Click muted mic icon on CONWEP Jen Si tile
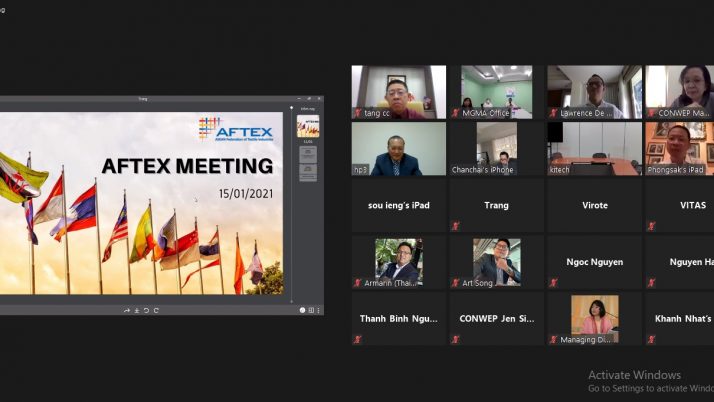This screenshot has height=402, width=714. 455,339
